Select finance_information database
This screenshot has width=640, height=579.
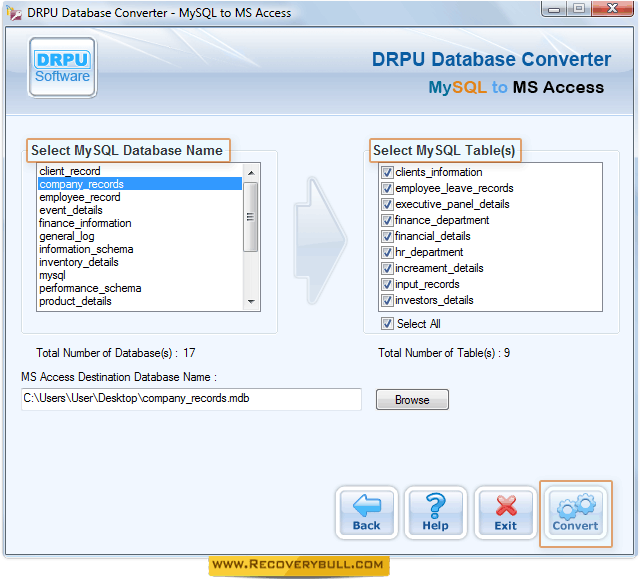coord(140,223)
